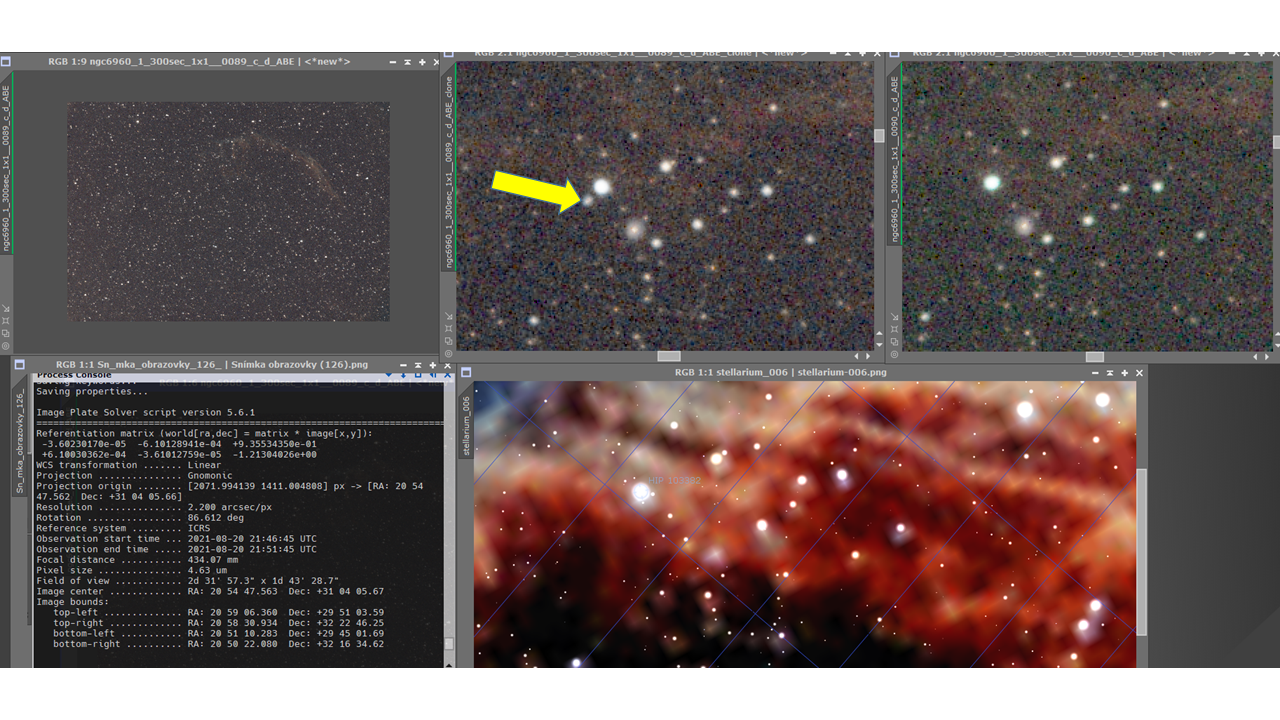Select the Sn_mka_obrazovky_126_ vertical view tab
The height and width of the screenshot is (720, 1280).
tap(19, 440)
